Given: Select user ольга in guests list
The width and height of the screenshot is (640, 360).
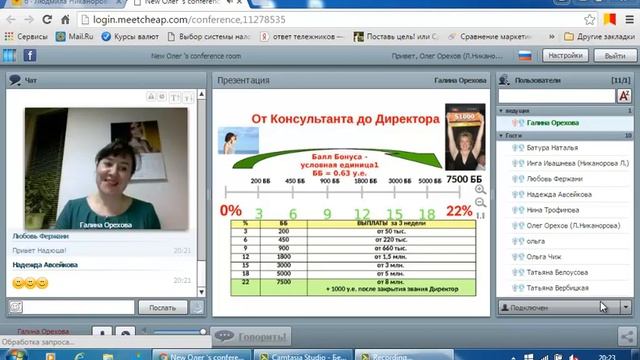Looking at the screenshot, I should click(565, 241).
